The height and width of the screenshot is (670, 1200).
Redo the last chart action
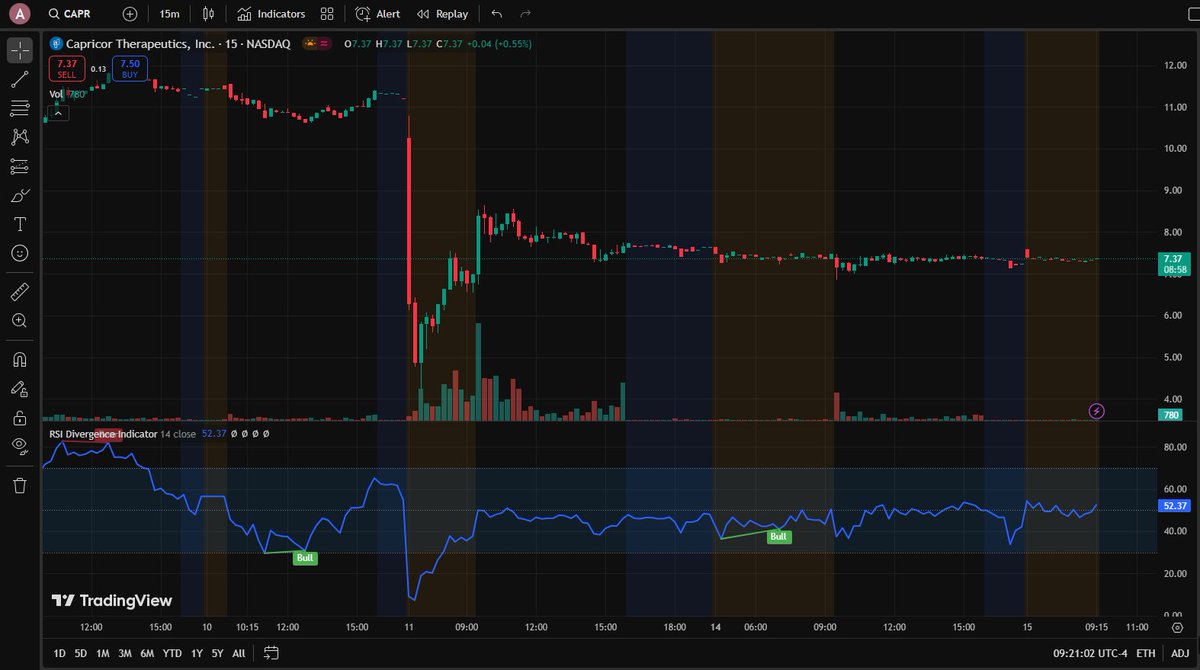pyautogui.click(x=526, y=14)
